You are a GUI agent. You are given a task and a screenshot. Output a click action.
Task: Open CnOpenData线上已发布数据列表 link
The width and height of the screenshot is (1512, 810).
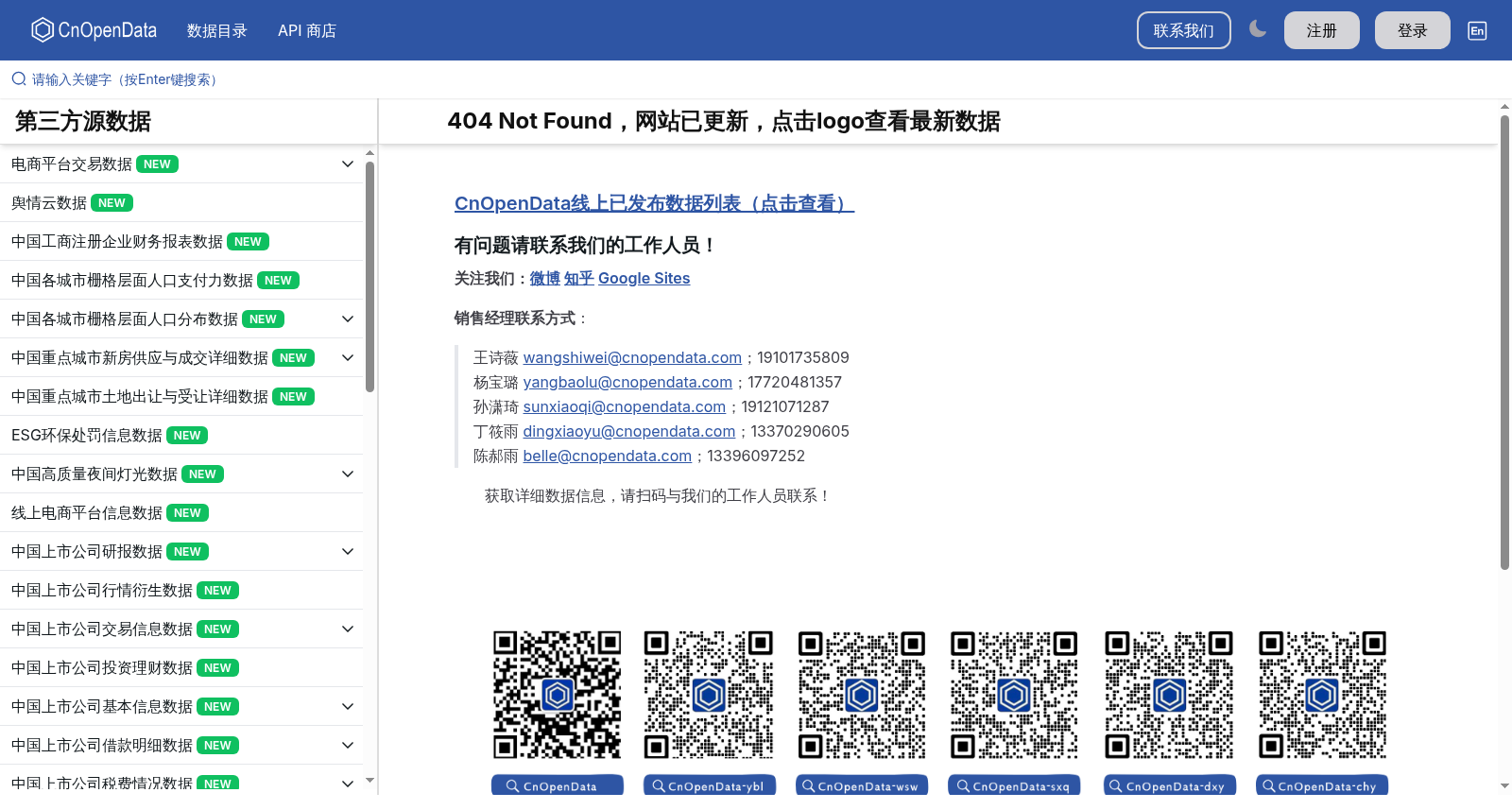point(654,203)
